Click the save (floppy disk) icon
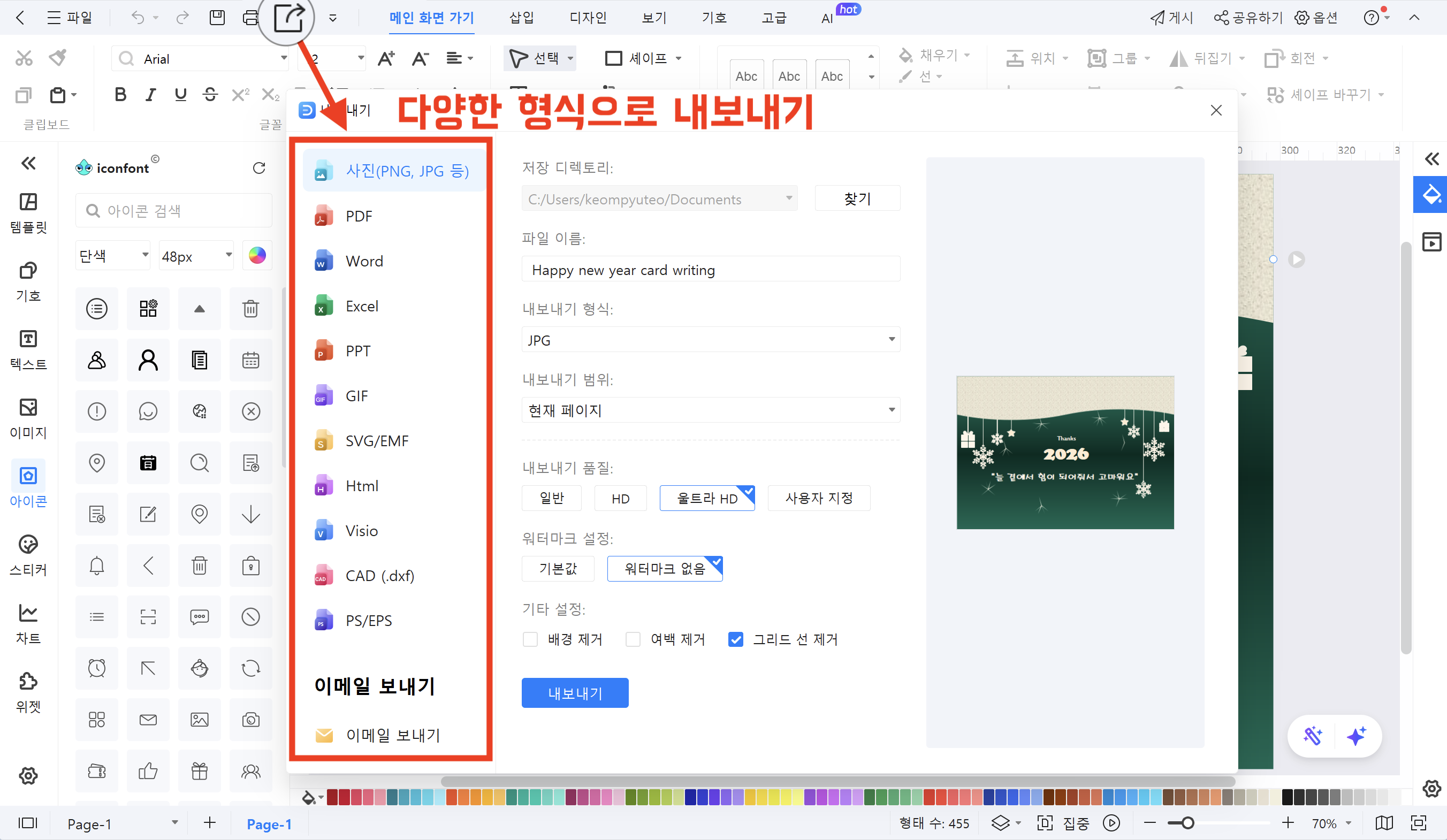Screen dimensions: 1447x840 (217, 17)
